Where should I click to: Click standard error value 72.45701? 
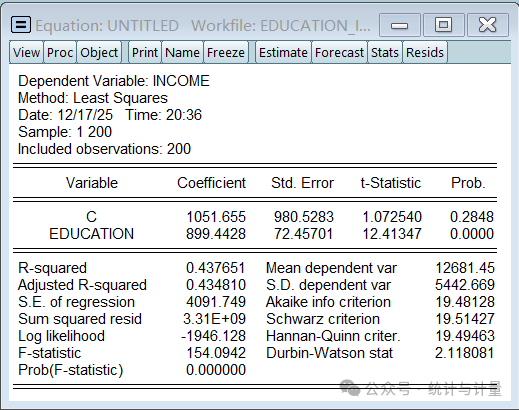tap(303, 234)
